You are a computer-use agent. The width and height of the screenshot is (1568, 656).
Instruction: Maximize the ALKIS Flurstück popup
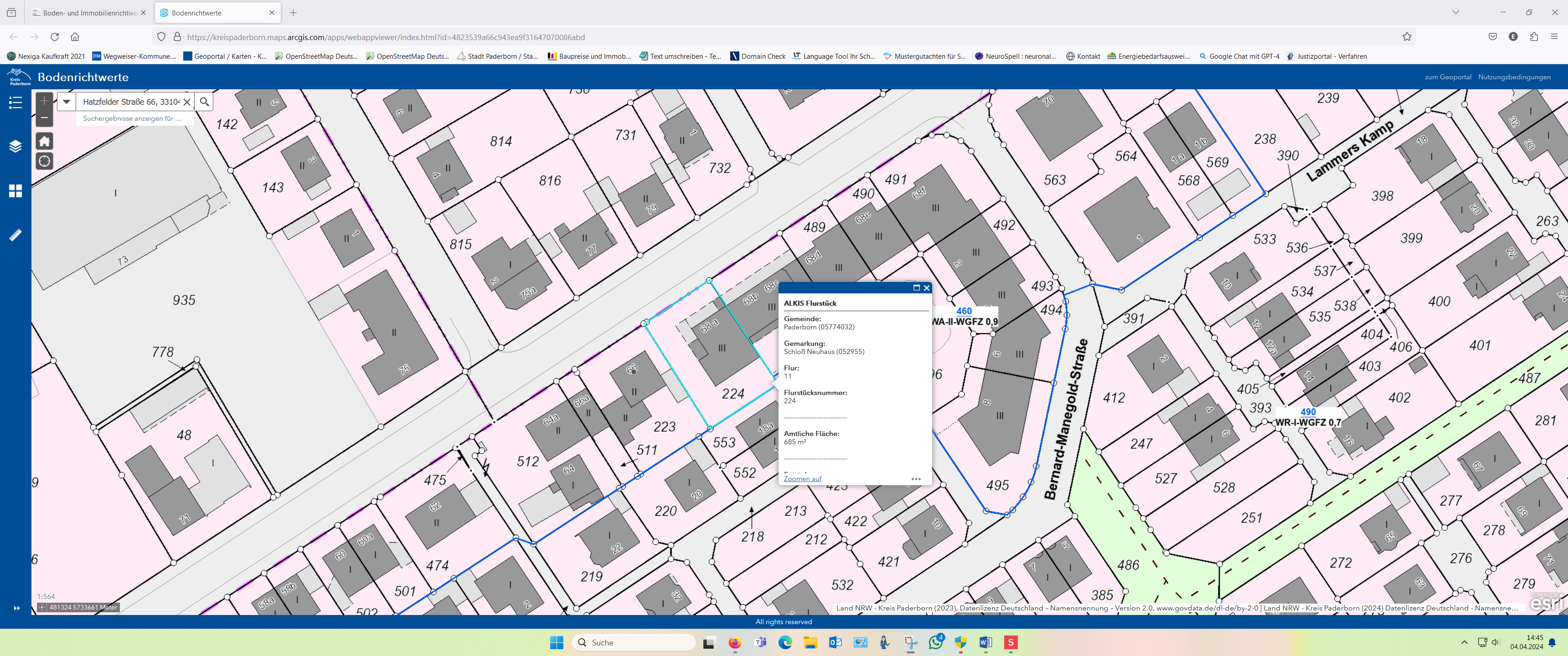(x=916, y=288)
